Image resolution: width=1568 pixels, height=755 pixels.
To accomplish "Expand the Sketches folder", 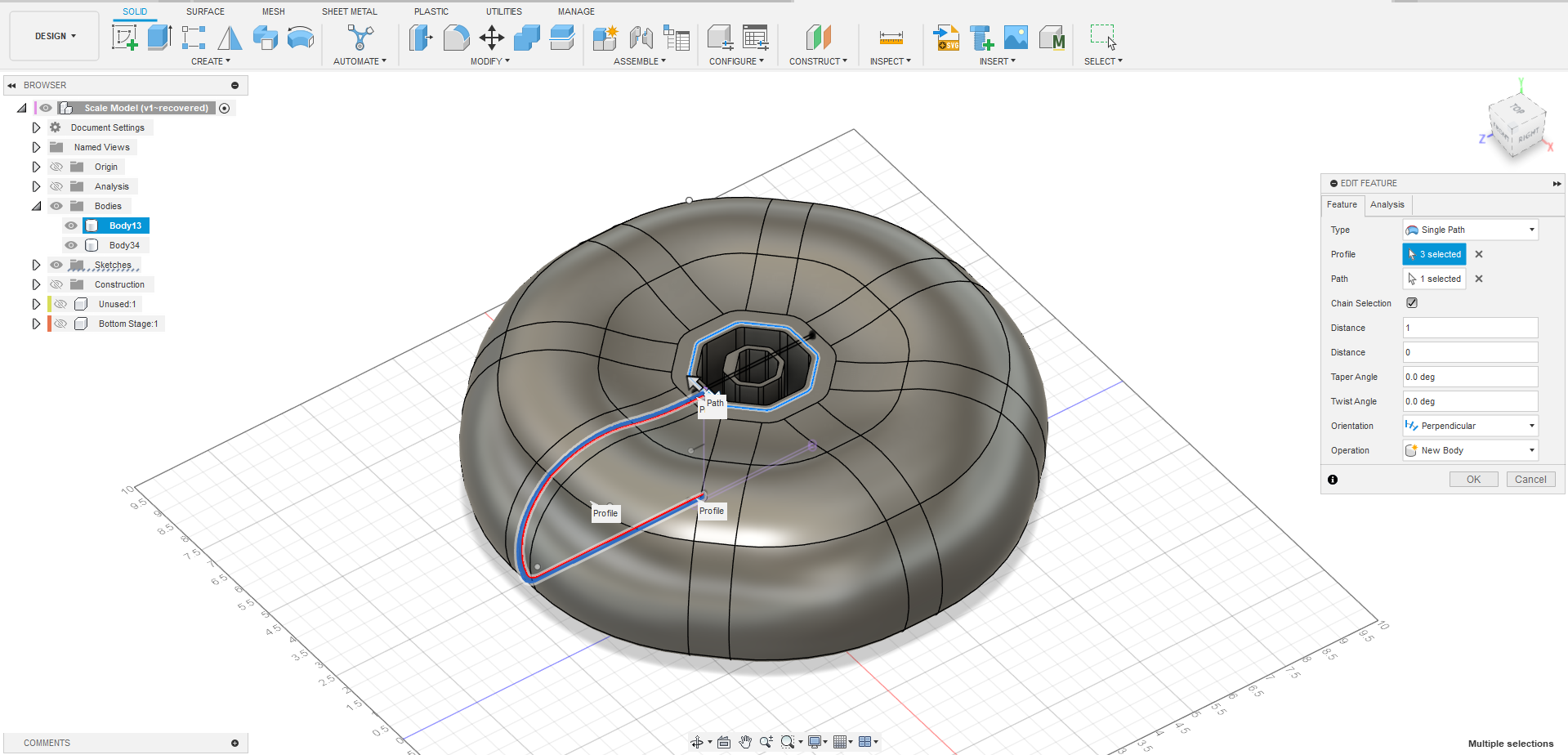I will (x=36, y=265).
